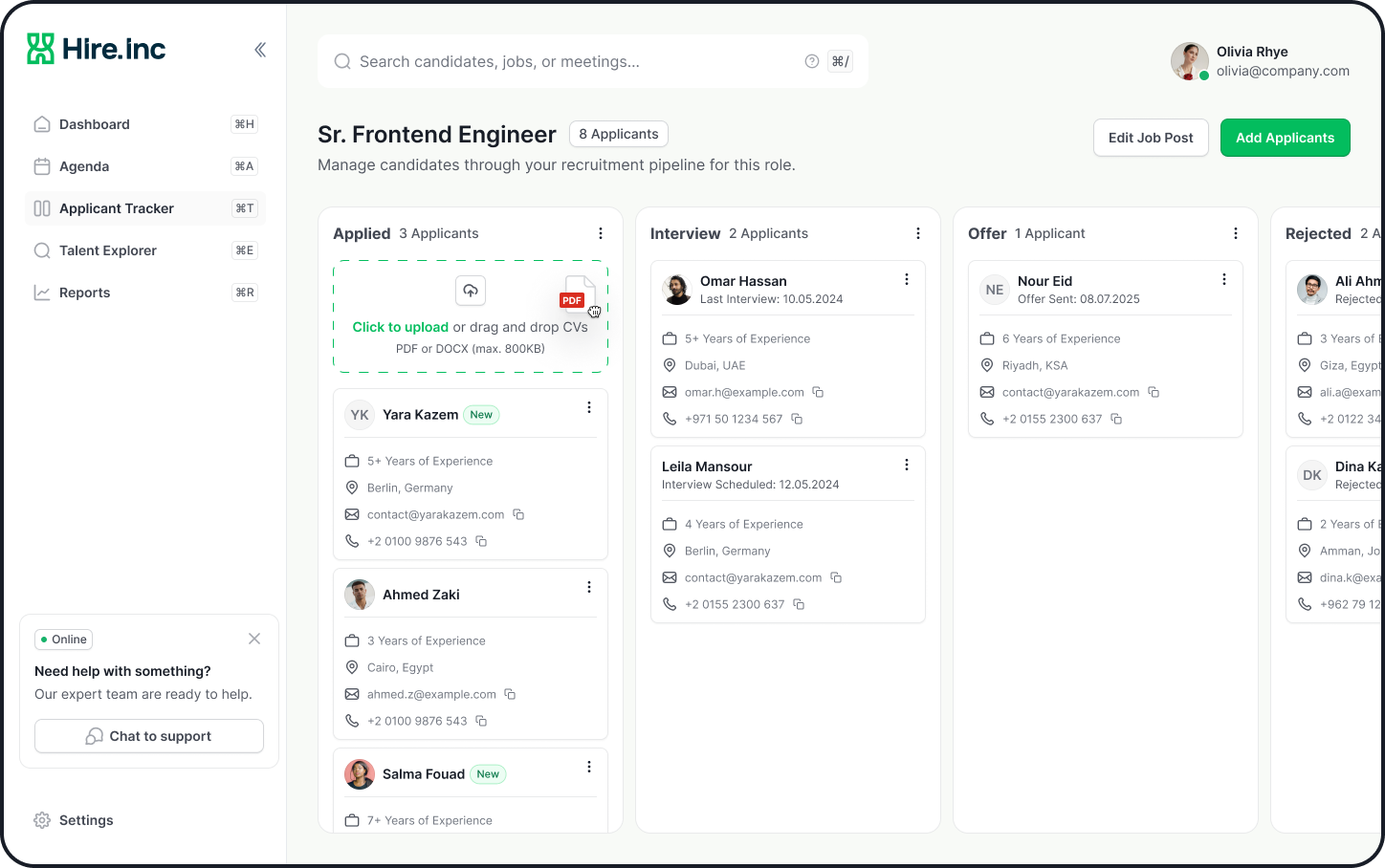This screenshot has height=868, width=1385.
Task: Open the Offer column options menu
Action: (1236, 233)
